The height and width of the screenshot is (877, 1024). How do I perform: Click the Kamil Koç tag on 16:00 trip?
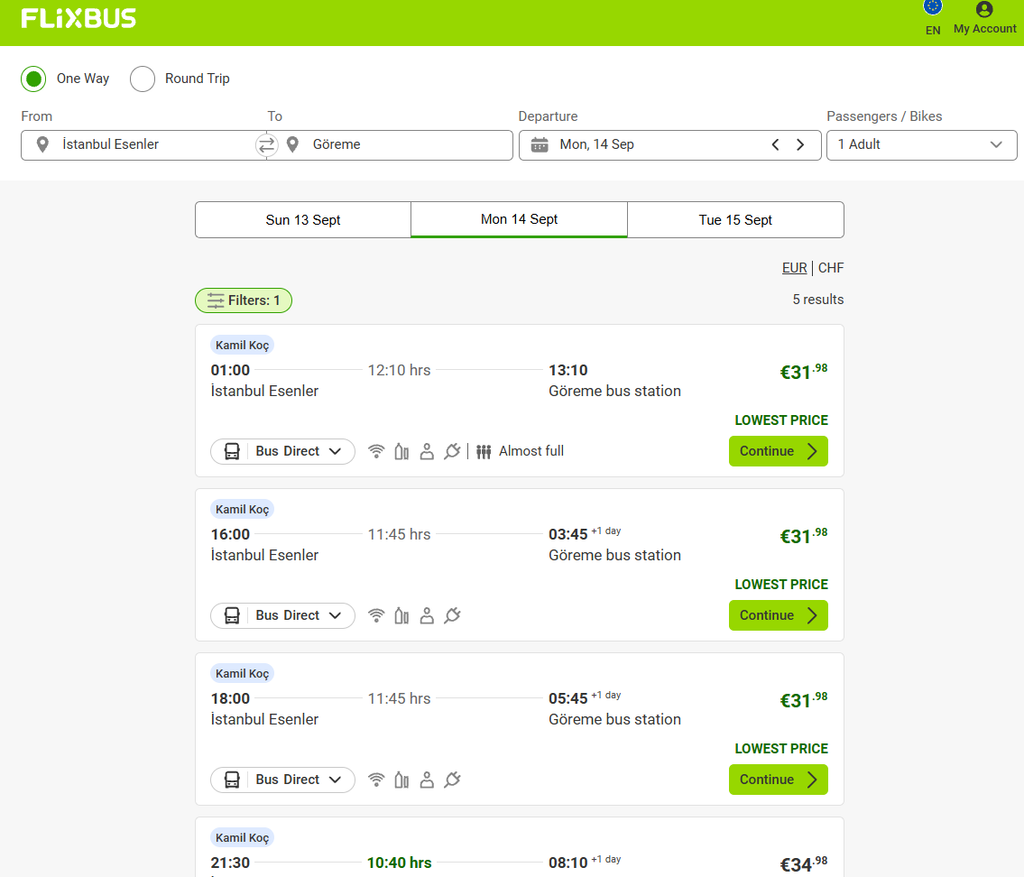242,509
